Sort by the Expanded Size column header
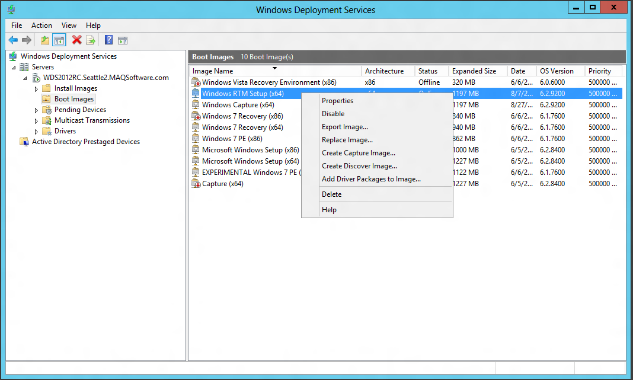 (x=478, y=71)
